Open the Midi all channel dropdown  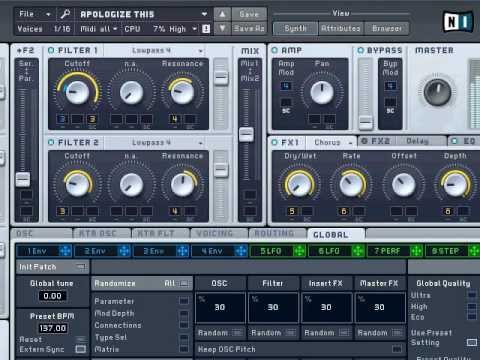pyautogui.click(x=99, y=29)
